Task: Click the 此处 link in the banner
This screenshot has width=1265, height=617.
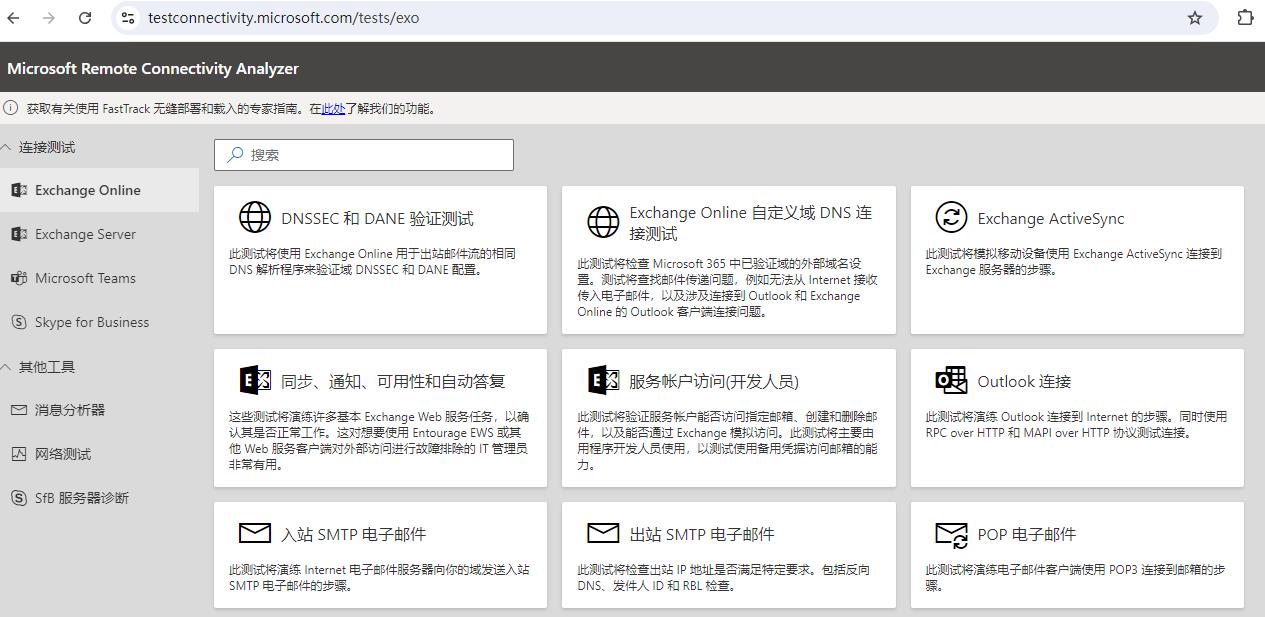Action: point(333,108)
